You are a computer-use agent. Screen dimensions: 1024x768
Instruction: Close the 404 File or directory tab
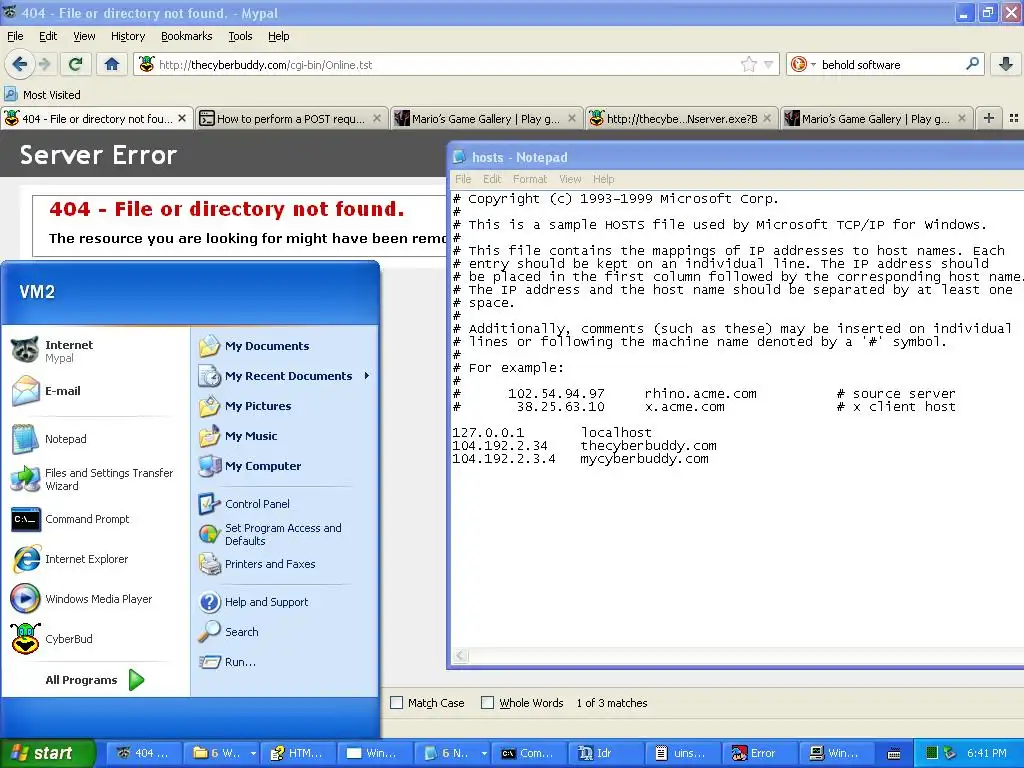click(182, 118)
